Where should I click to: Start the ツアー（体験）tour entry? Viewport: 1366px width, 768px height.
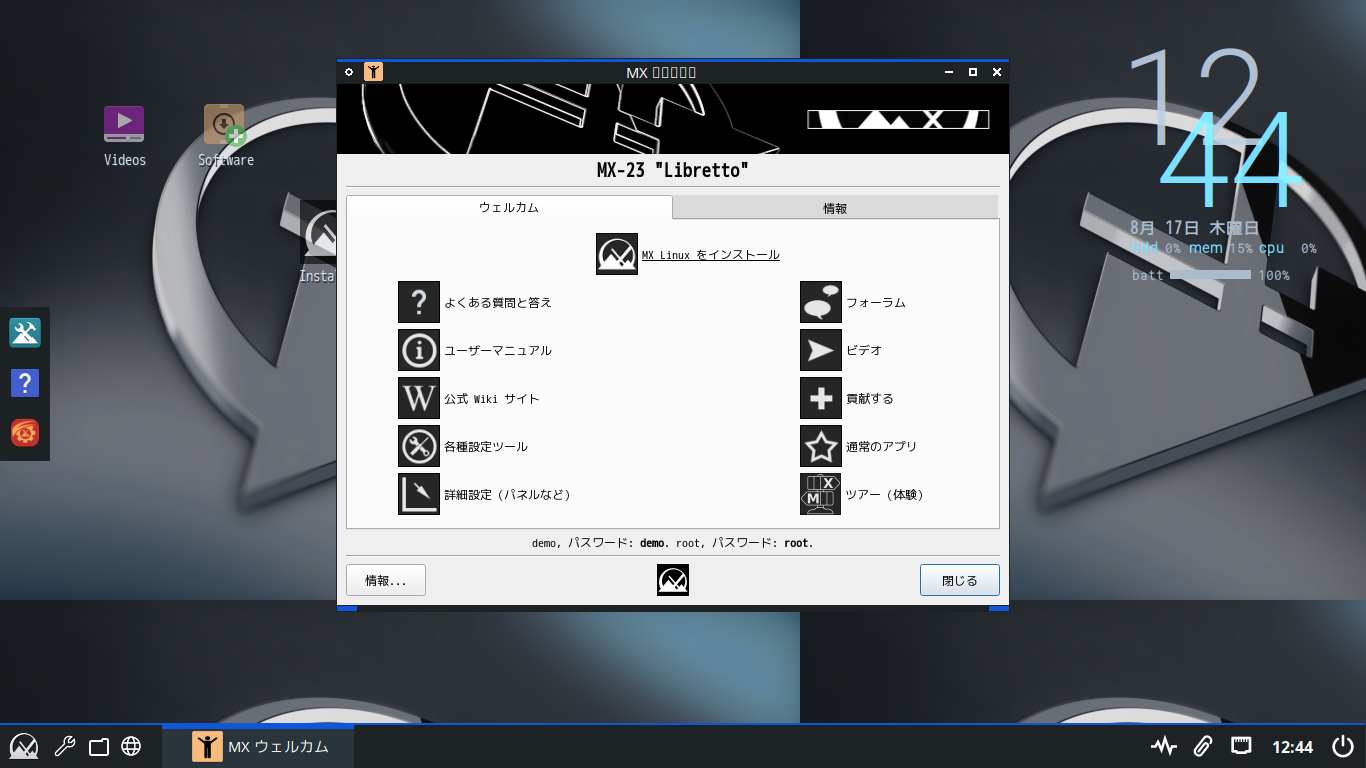(x=862, y=494)
